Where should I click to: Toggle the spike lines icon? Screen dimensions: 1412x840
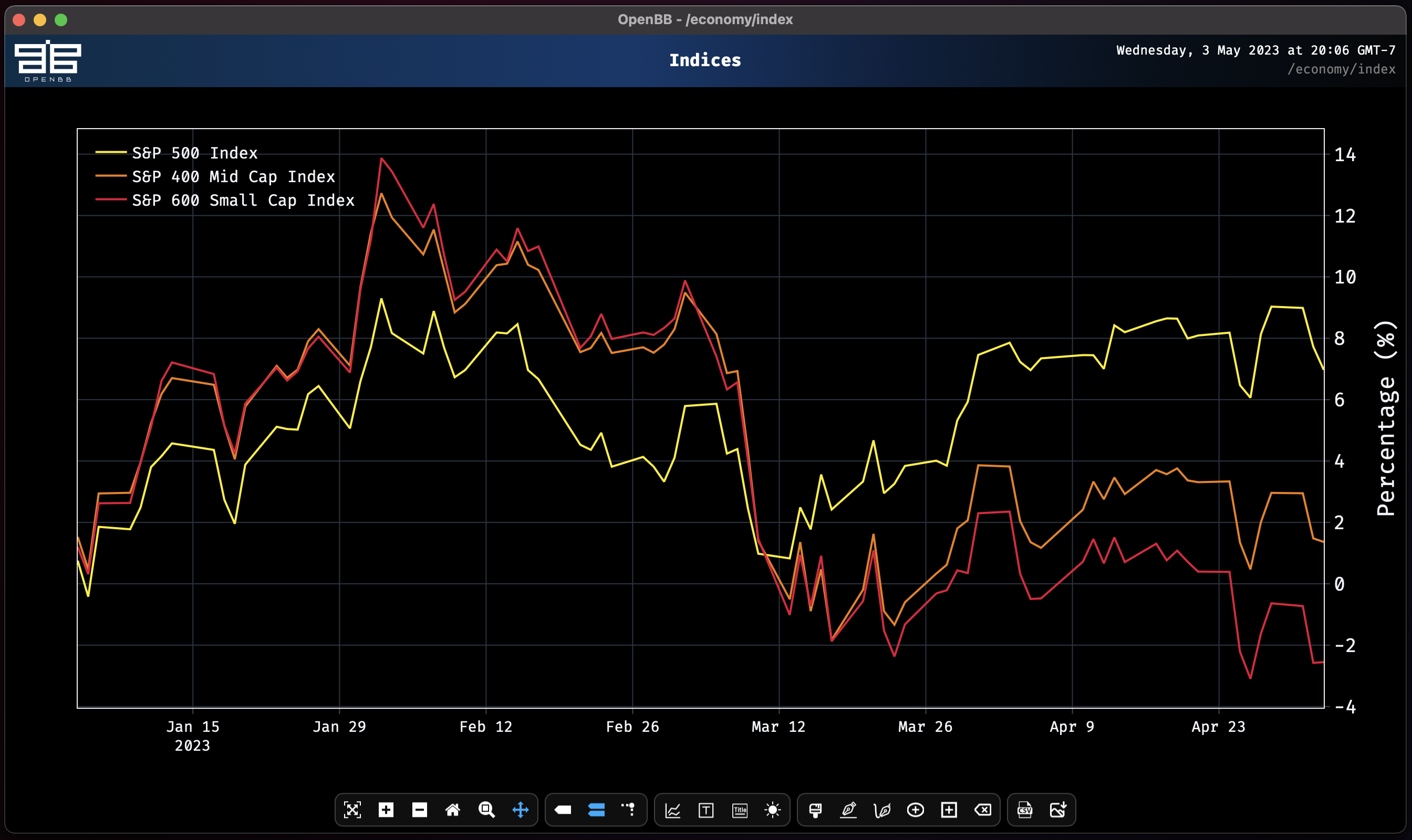(x=629, y=810)
